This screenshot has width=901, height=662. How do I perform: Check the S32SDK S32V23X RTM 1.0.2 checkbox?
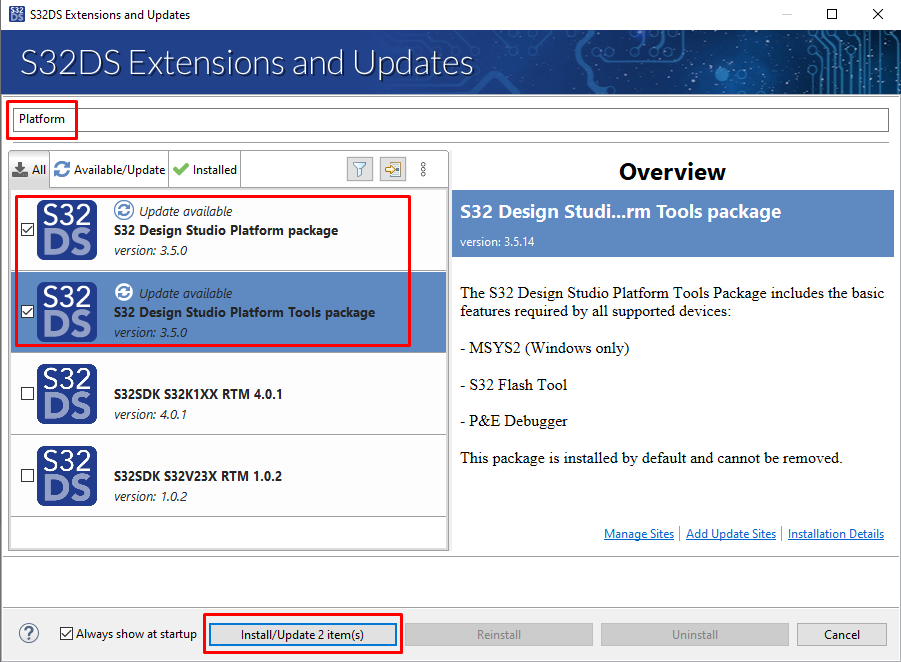coord(27,476)
